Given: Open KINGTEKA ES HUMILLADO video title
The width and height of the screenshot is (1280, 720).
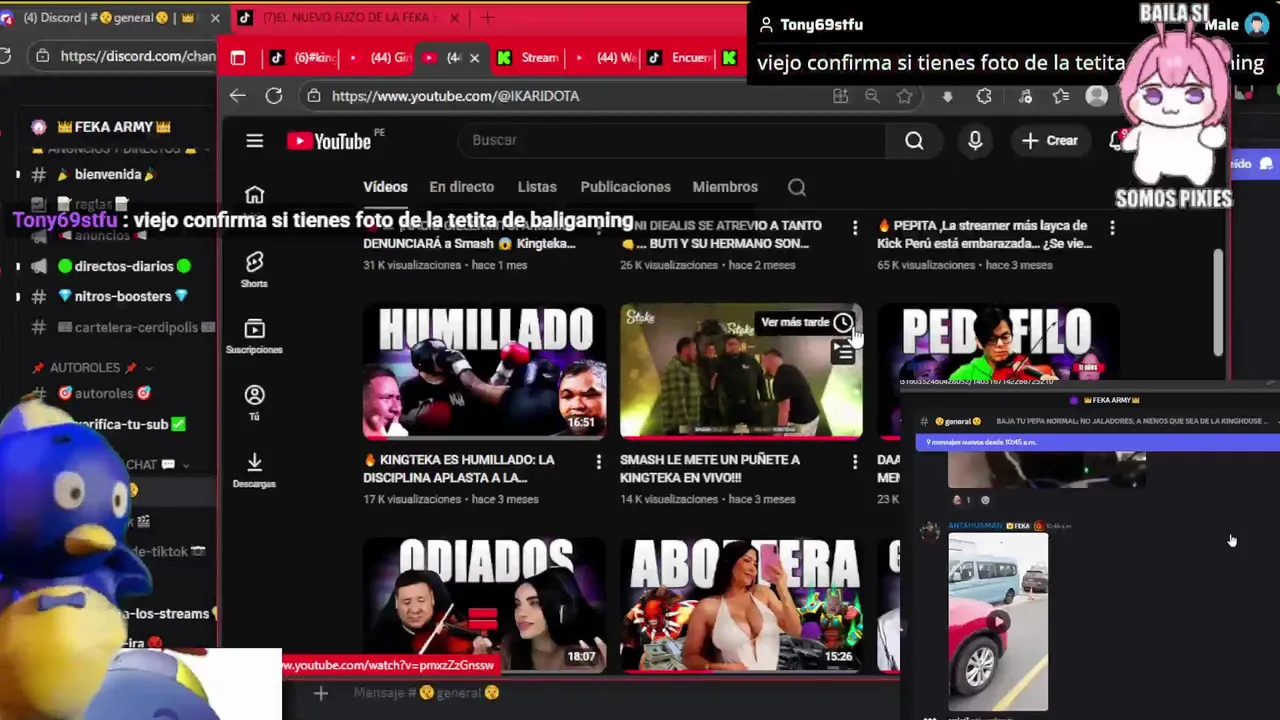Looking at the screenshot, I should pyautogui.click(x=458, y=469).
